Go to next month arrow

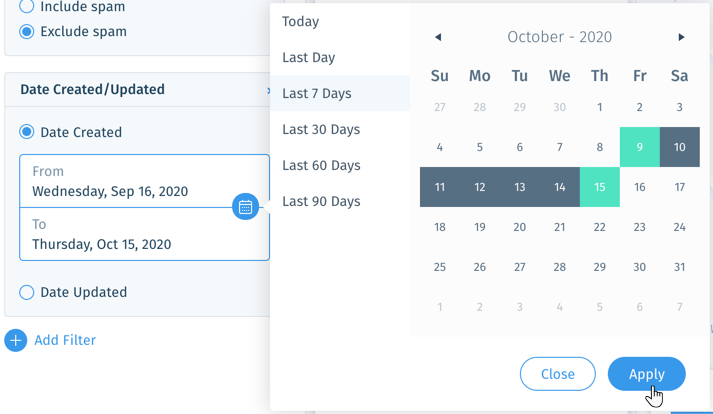tap(681, 37)
